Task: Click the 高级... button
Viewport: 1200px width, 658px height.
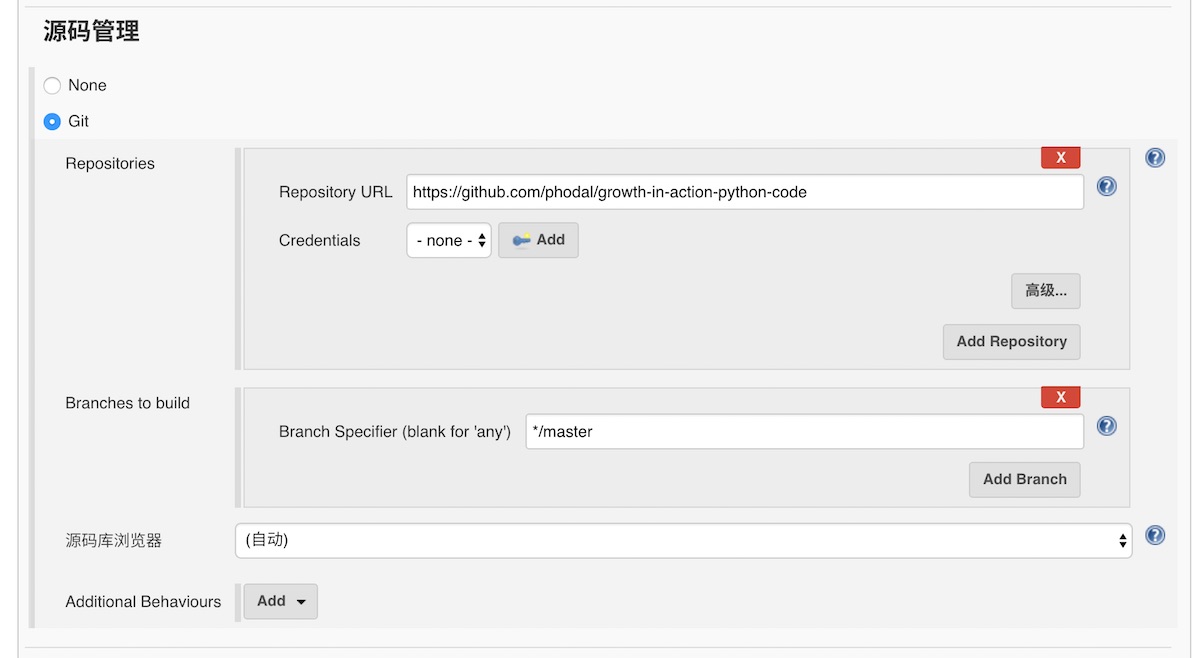Action: tap(1045, 291)
